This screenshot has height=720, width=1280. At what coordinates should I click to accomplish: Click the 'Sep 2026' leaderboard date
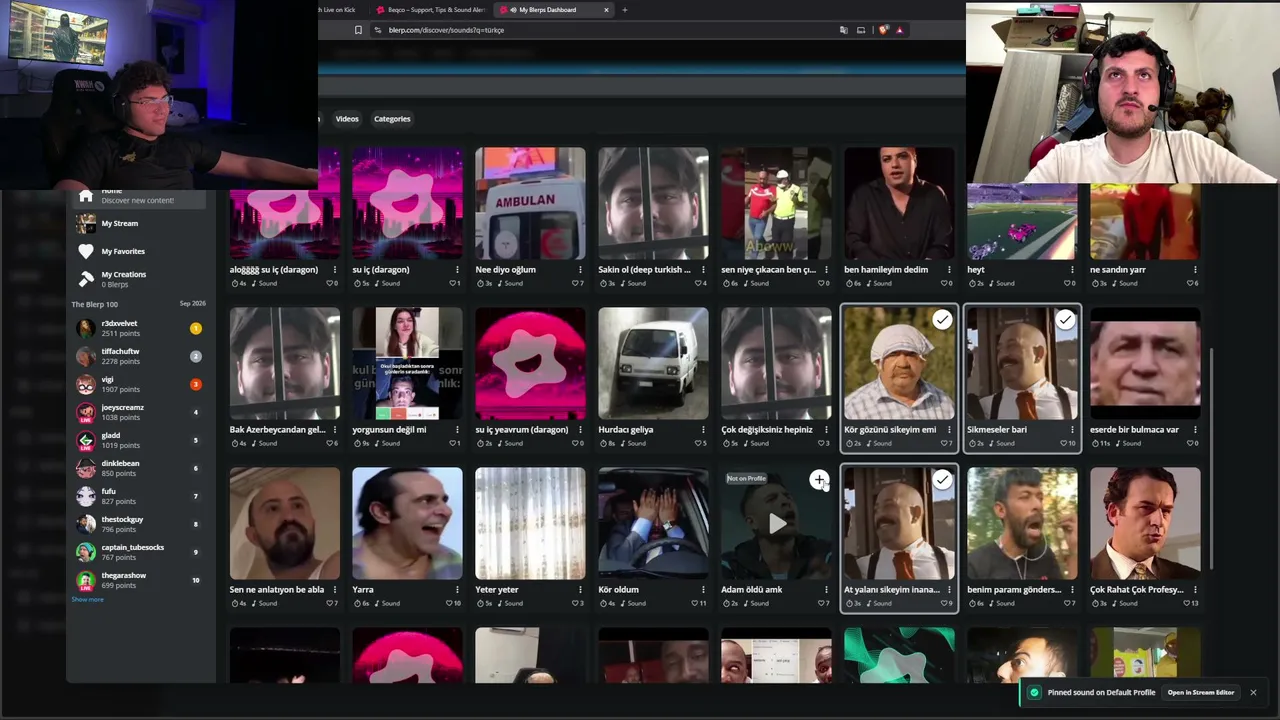192,304
